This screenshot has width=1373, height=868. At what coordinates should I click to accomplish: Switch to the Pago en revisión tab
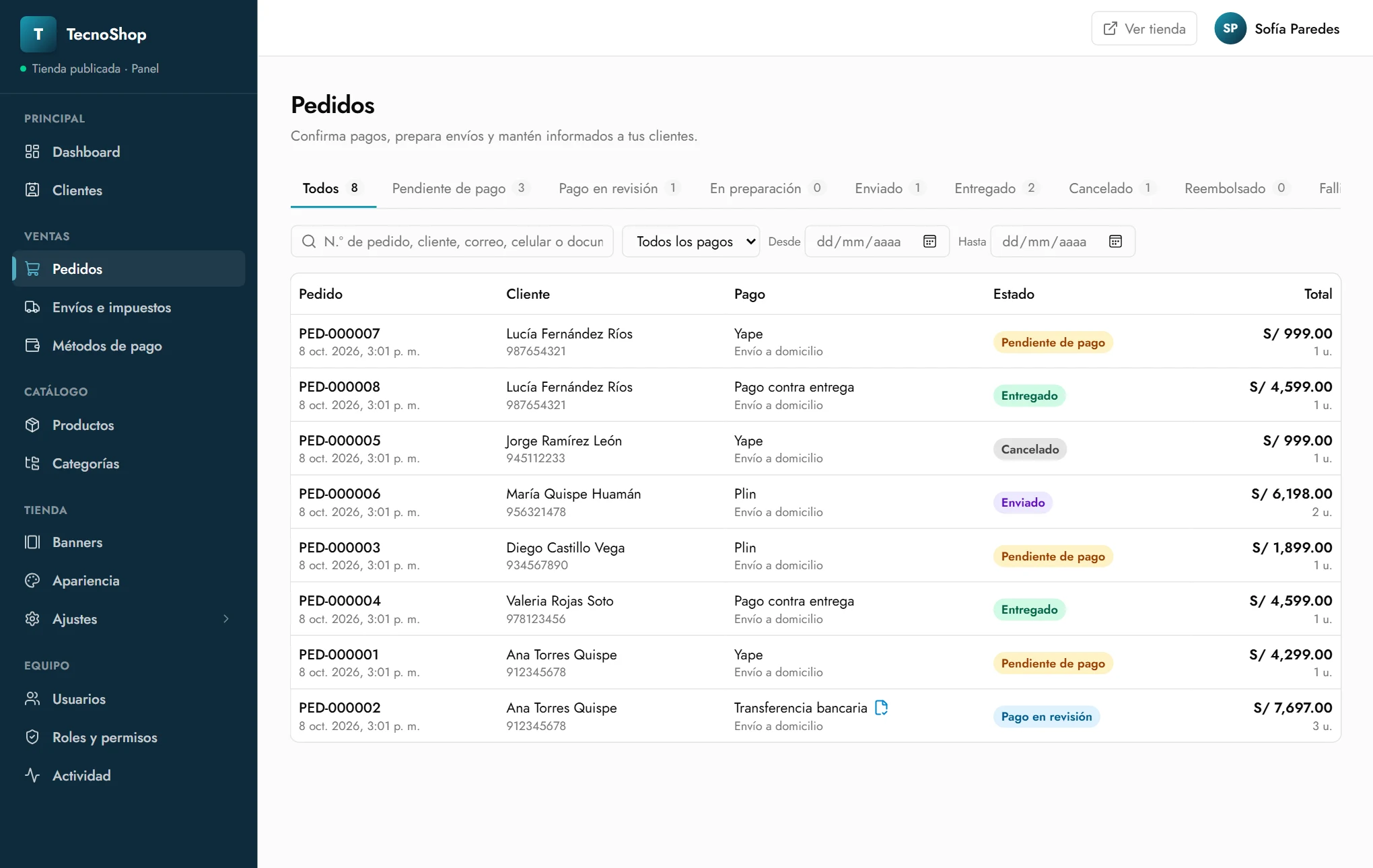click(x=619, y=188)
